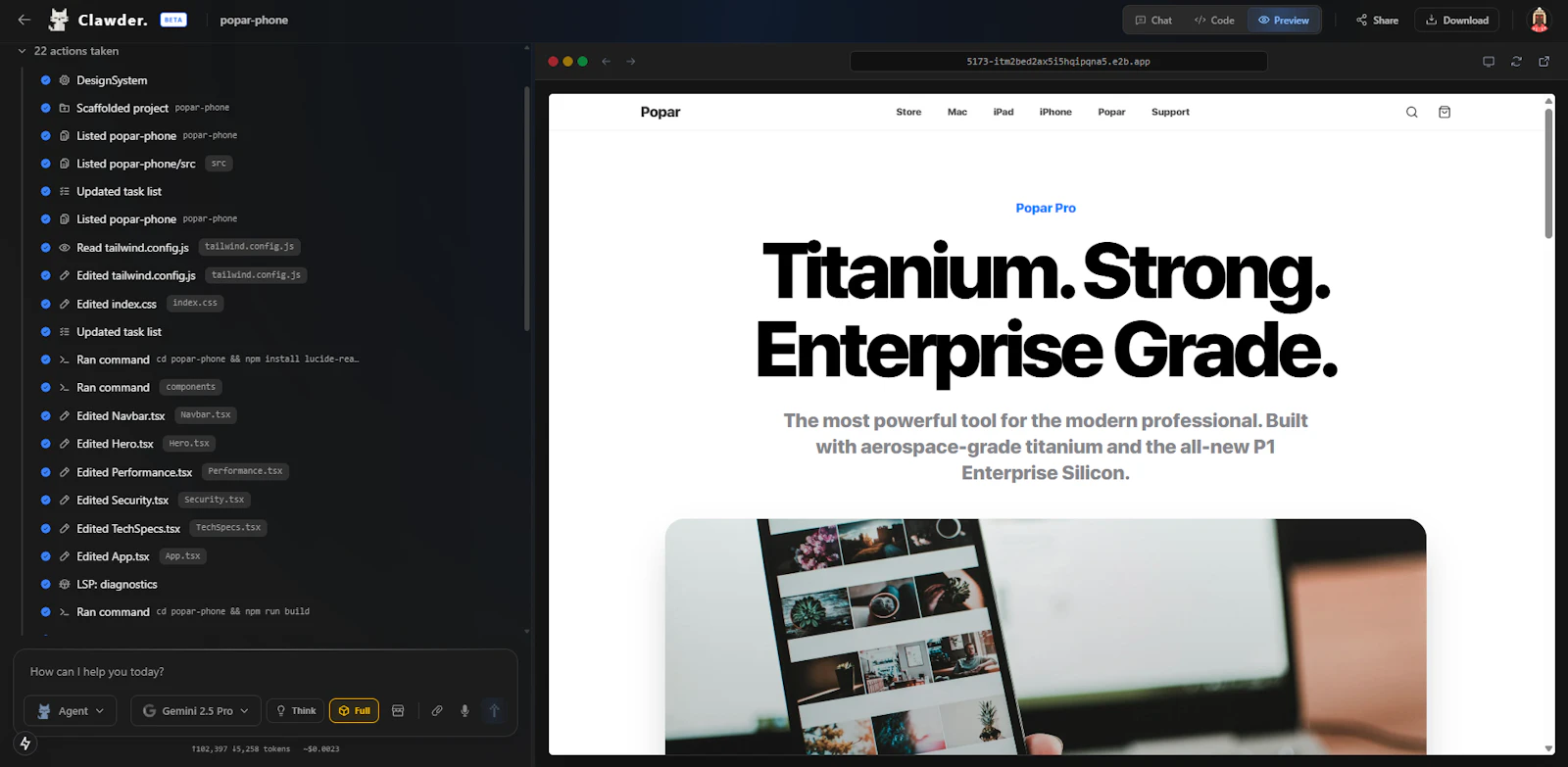This screenshot has height=767, width=1568.
Task: Click the actions list scrollbar
Action: coord(527,208)
